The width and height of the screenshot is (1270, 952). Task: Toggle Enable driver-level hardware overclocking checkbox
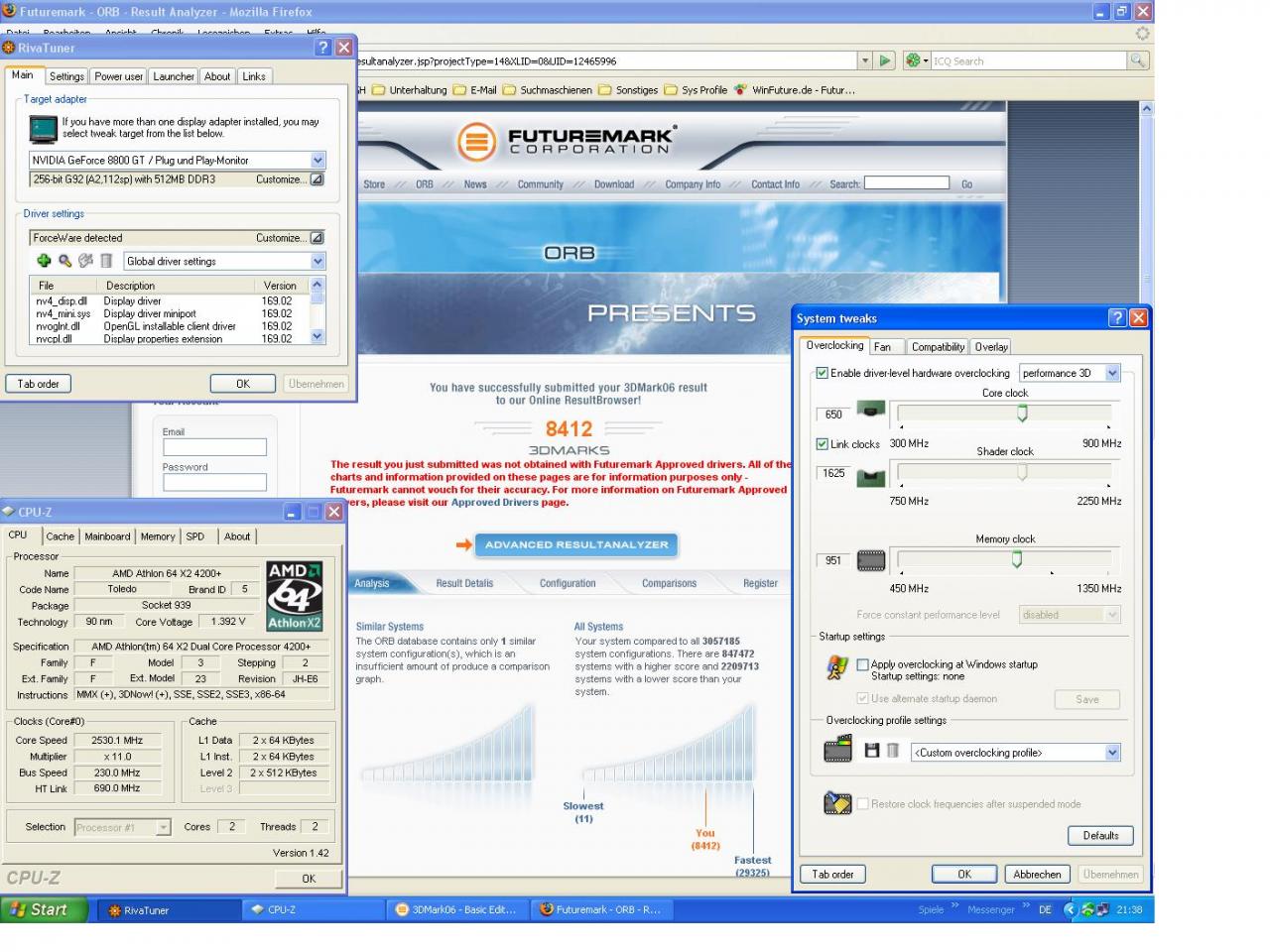(x=822, y=374)
